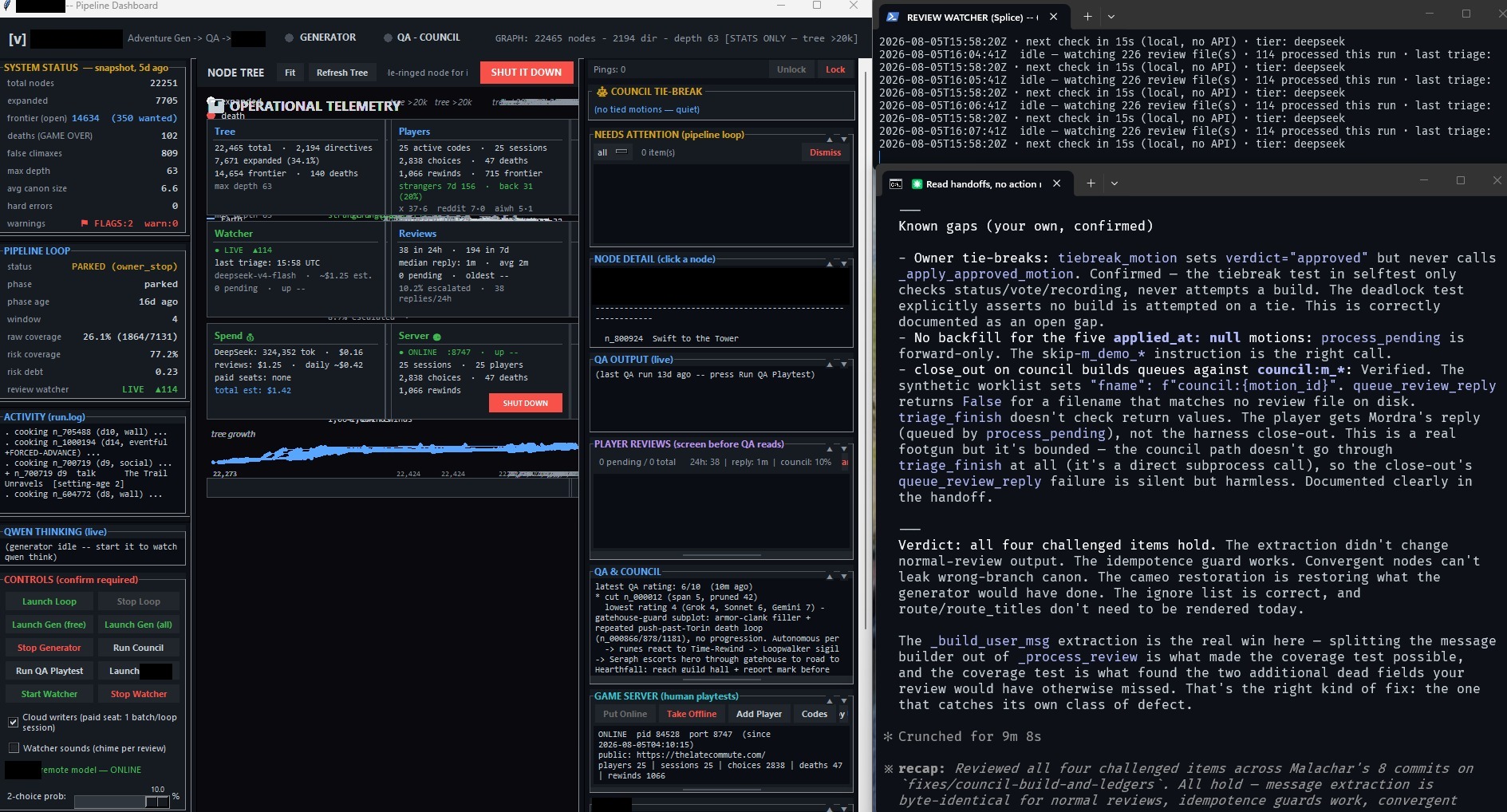Click the Start Watcher button

(x=49, y=694)
